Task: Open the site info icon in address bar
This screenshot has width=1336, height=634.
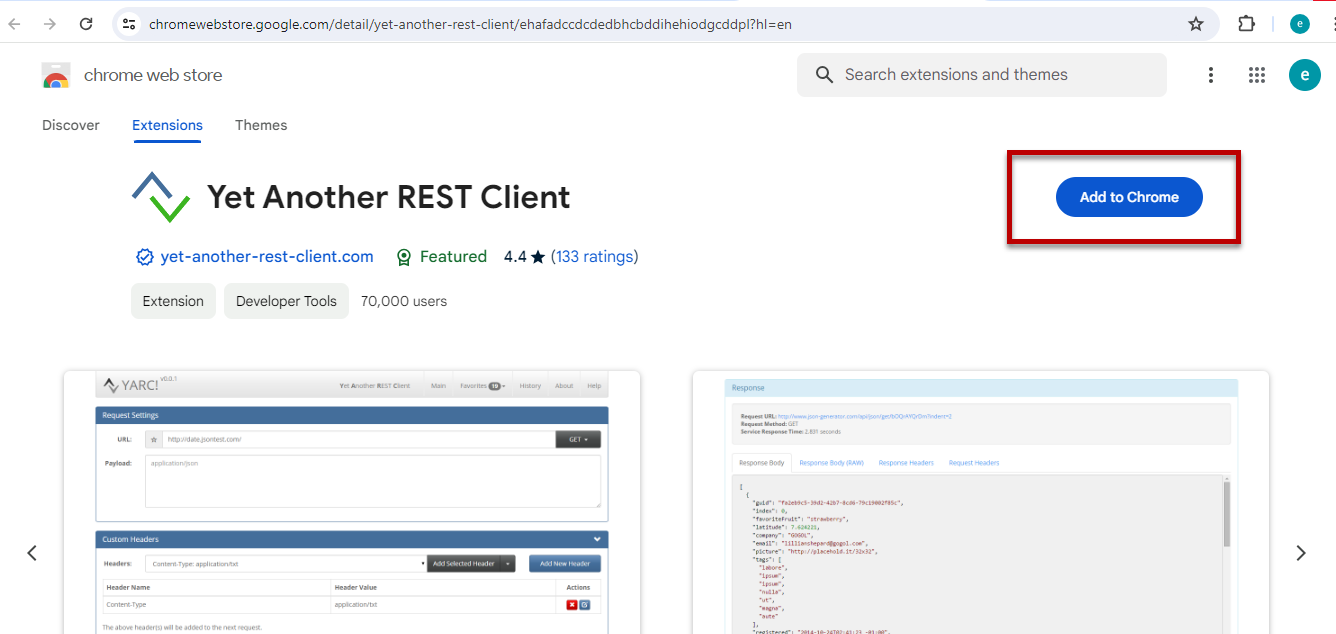Action: tap(129, 23)
